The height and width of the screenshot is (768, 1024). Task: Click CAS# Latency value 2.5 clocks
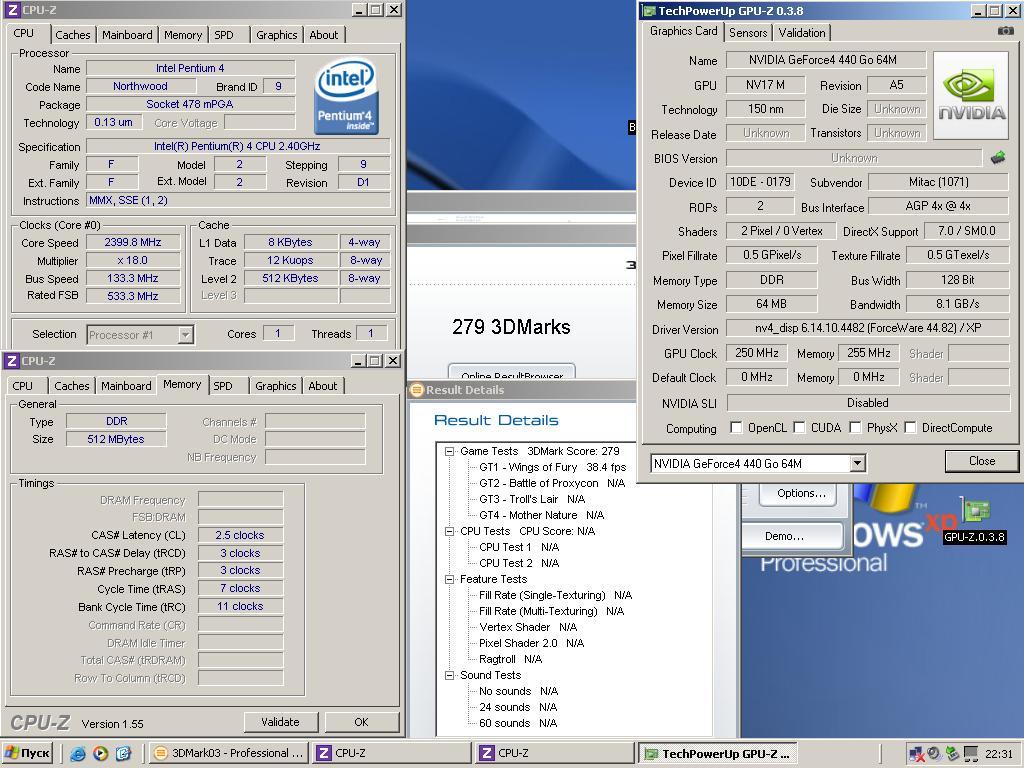click(240, 536)
